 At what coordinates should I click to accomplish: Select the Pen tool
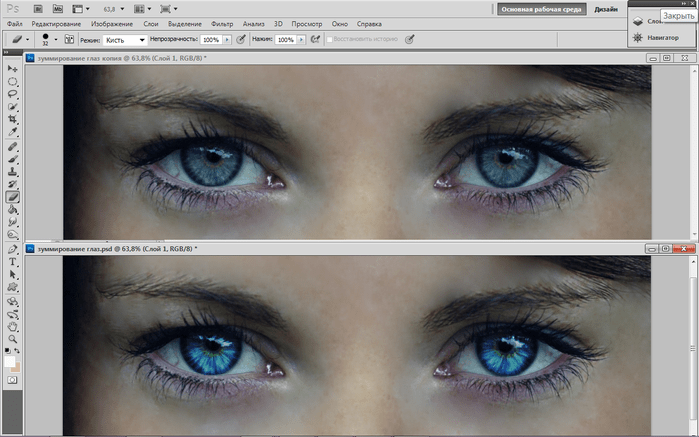pos(12,249)
